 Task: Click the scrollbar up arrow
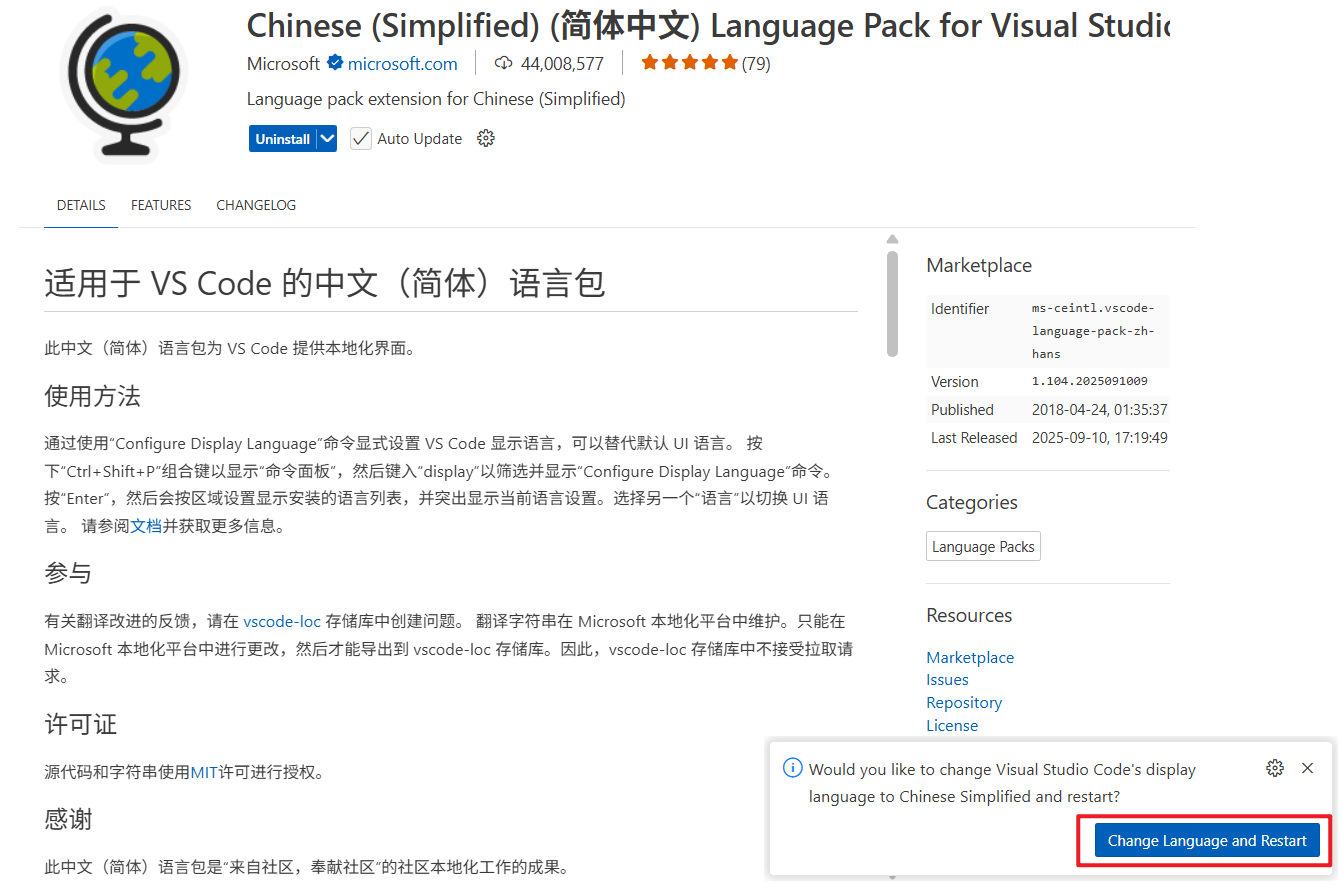tap(892, 239)
